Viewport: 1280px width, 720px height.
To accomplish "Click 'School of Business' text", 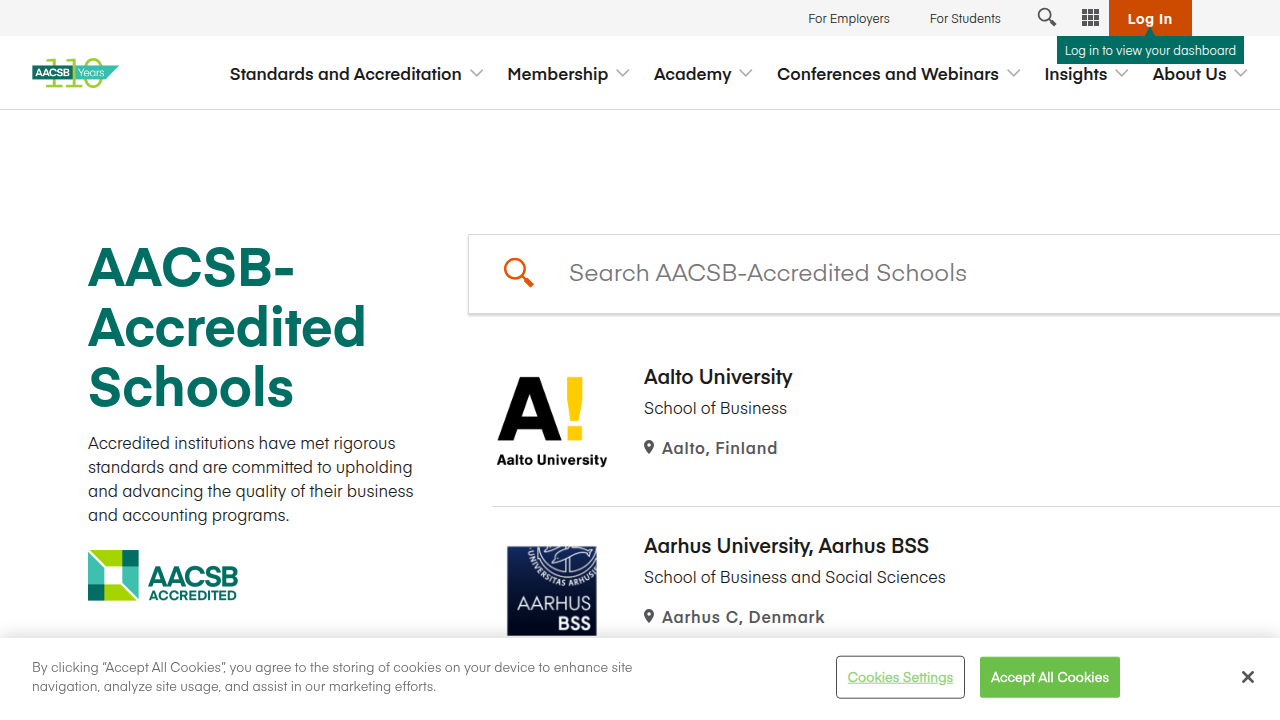I will click(715, 408).
